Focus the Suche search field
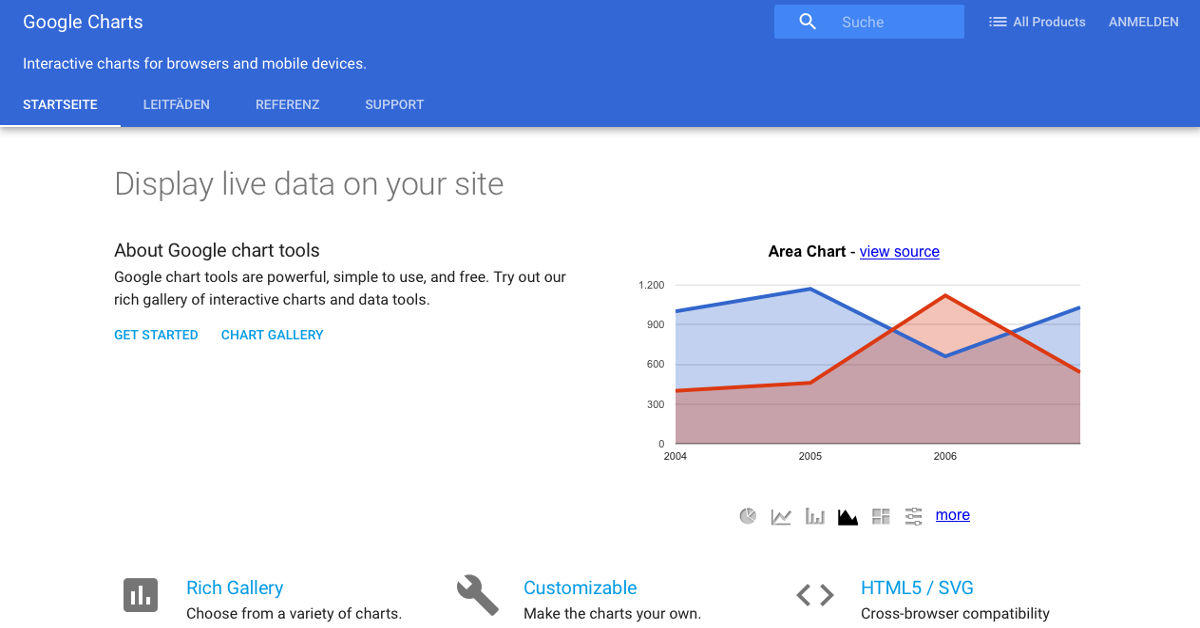Image resolution: width=1200 pixels, height=628 pixels. tap(869, 22)
